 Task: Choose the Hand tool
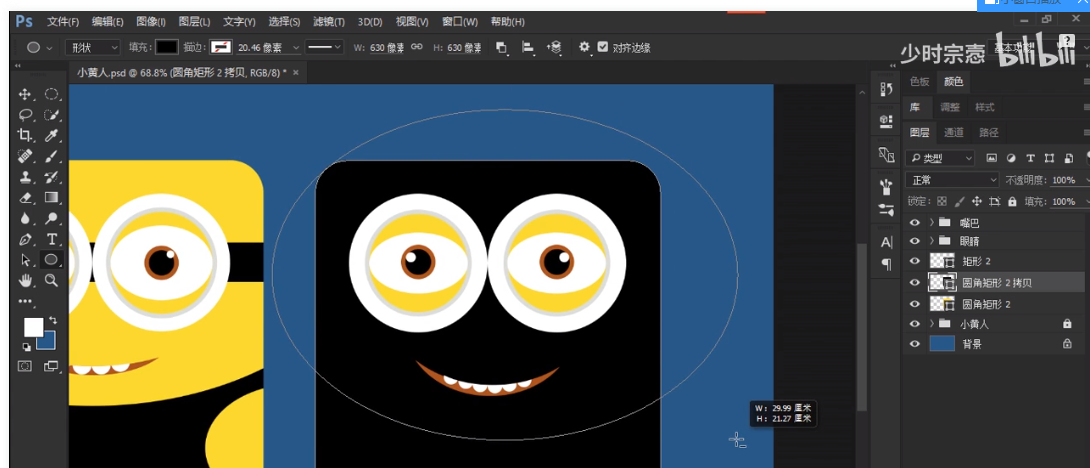tap(26, 281)
